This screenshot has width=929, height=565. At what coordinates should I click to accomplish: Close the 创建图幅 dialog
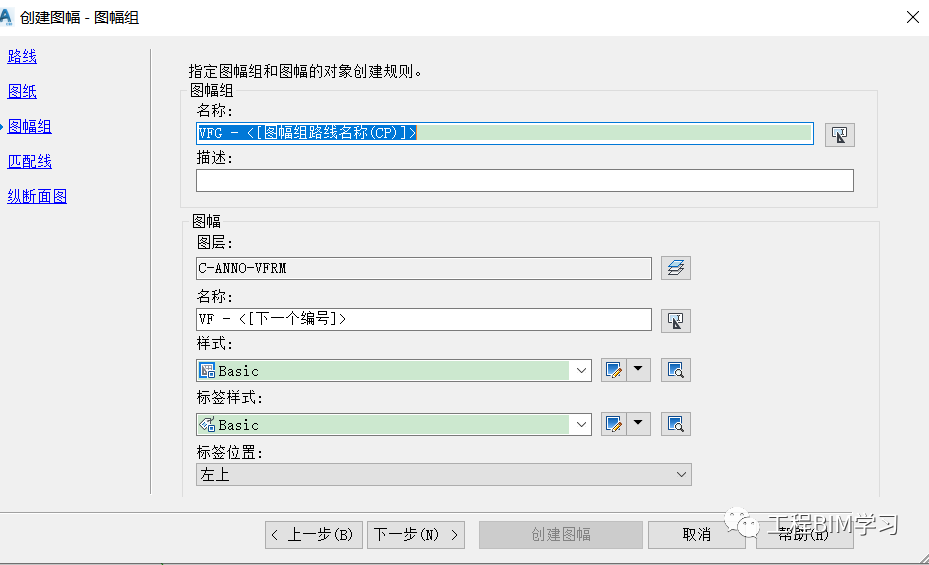coord(912,17)
